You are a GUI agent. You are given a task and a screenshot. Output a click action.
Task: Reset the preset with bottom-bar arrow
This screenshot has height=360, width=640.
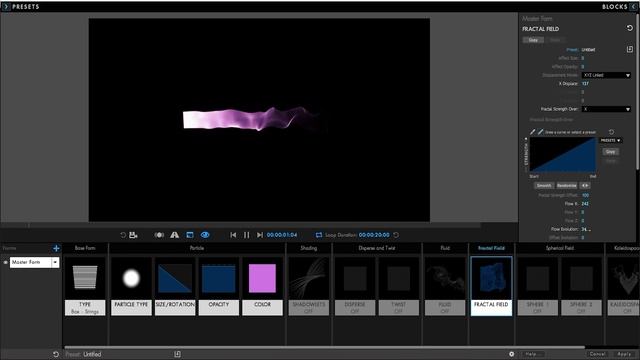56,354
